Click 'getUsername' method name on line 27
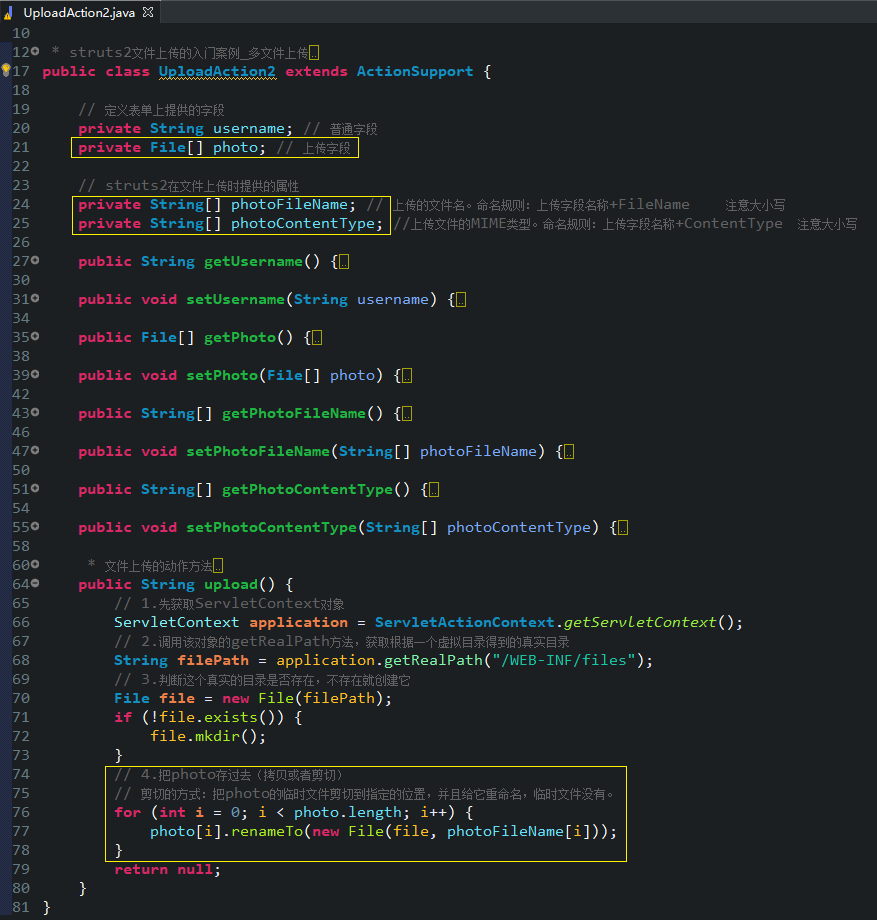 253,262
